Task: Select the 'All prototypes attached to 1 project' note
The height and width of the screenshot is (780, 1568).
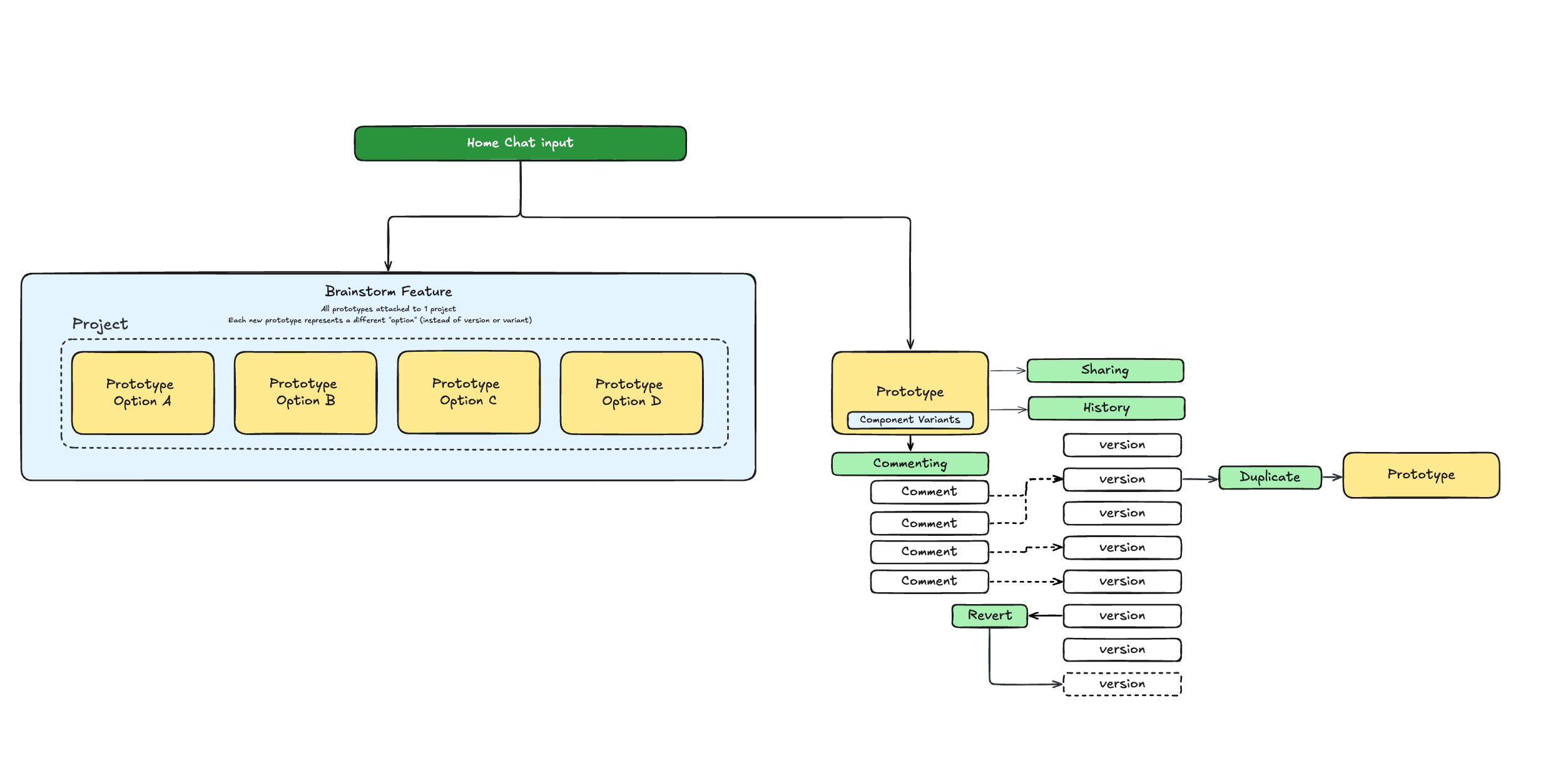Action: pos(388,309)
